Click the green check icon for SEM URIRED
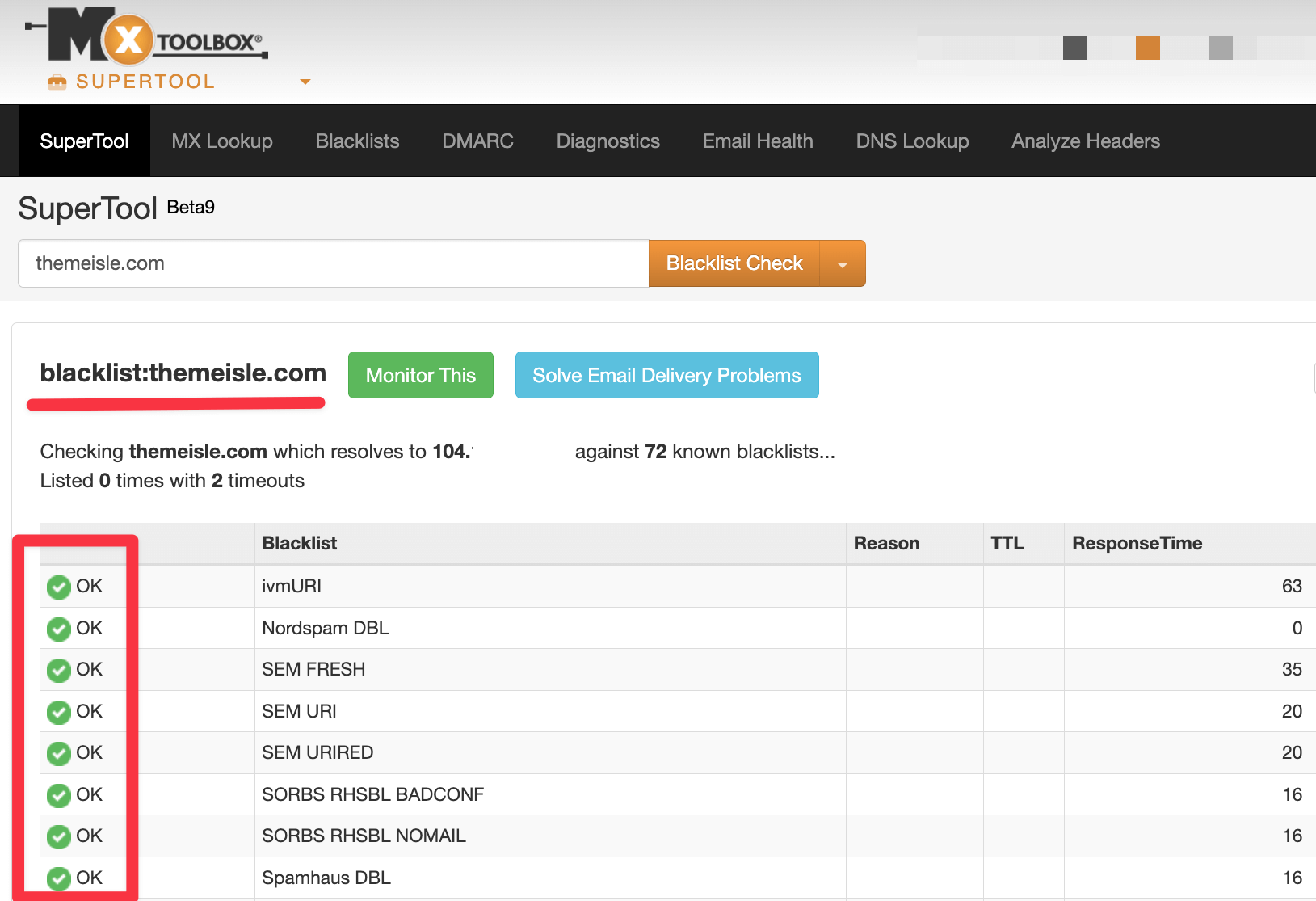This screenshot has height=901, width=1316. [59, 753]
